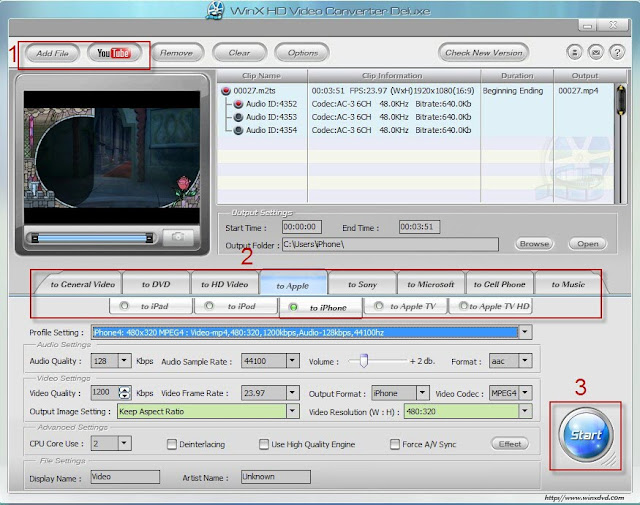The height and width of the screenshot is (505, 640).
Task: Switch to the to HD Video tab
Action: [224, 284]
